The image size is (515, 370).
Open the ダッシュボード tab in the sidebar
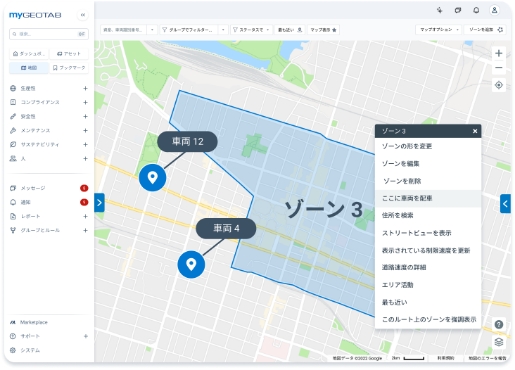pyautogui.click(x=29, y=54)
